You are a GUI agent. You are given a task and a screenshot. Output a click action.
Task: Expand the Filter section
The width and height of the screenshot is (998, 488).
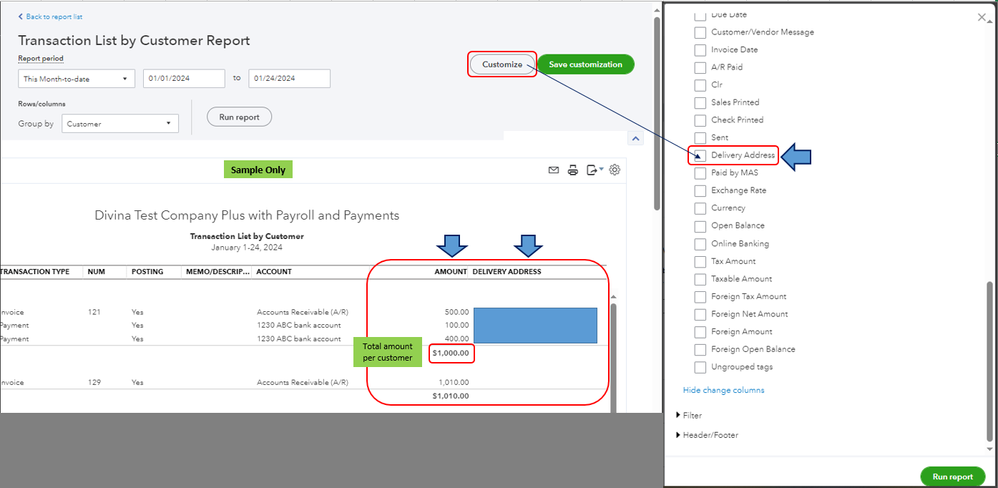pyautogui.click(x=689, y=415)
